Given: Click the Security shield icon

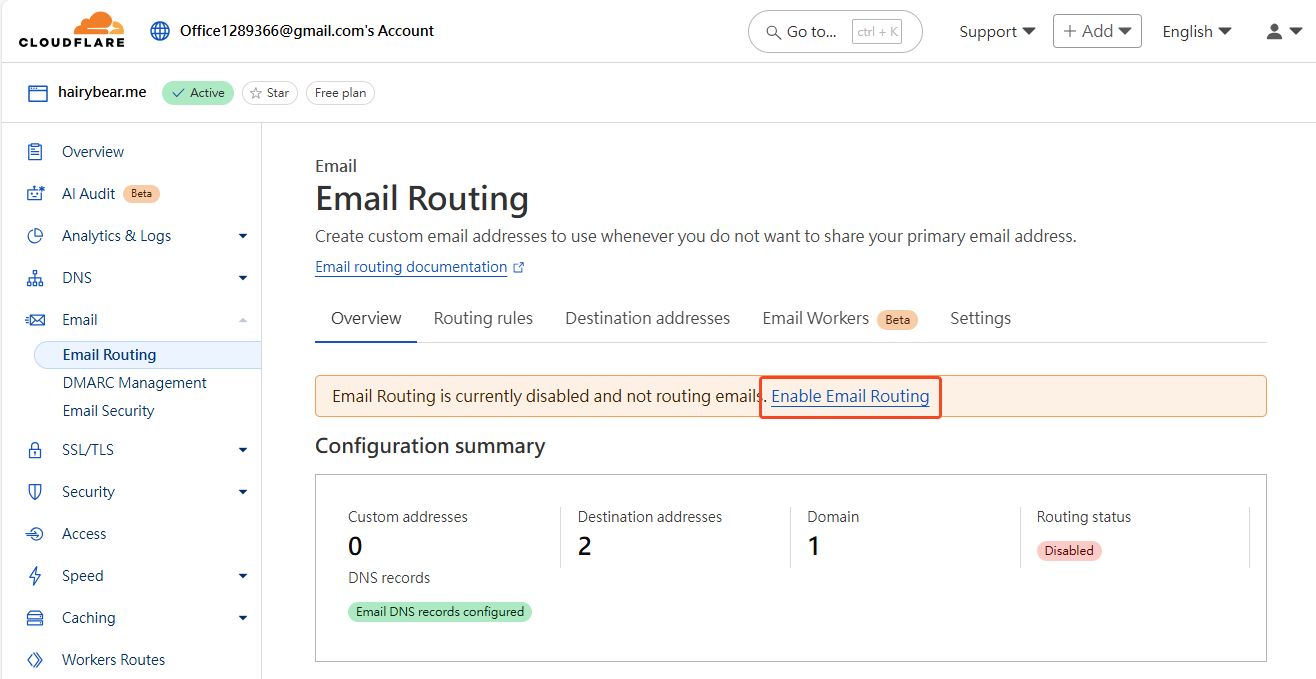Looking at the screenshot, I should (35, 492).
